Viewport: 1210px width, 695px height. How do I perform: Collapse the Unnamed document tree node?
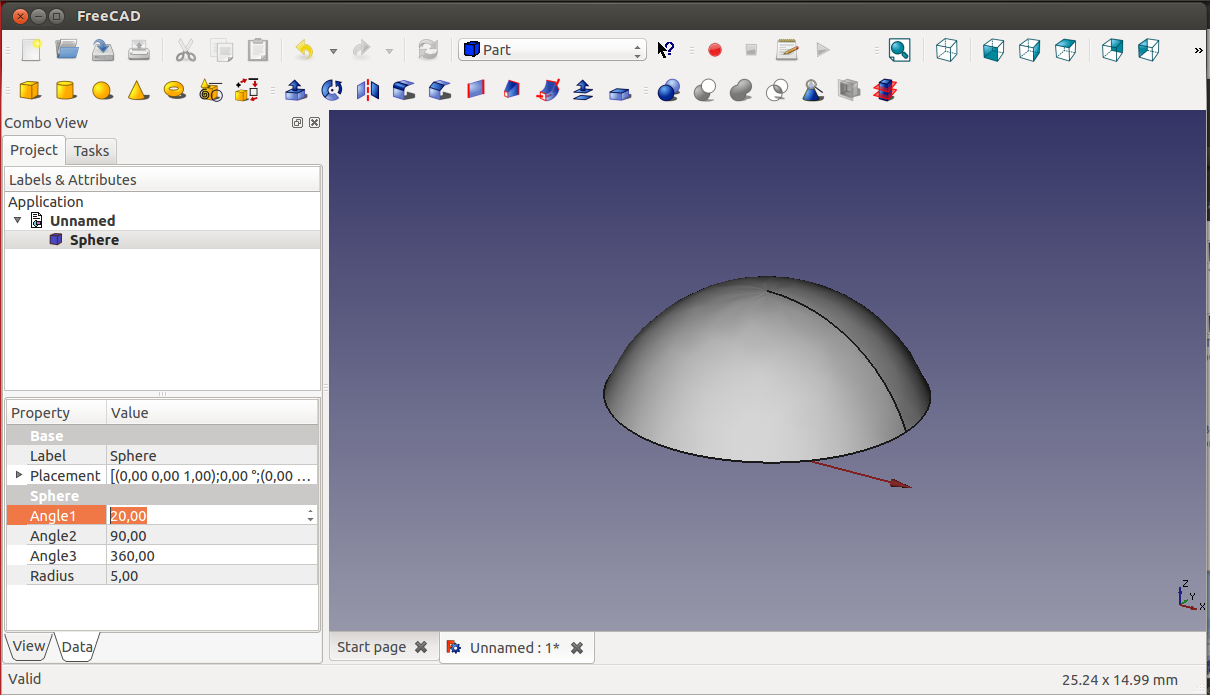(17, 220)
